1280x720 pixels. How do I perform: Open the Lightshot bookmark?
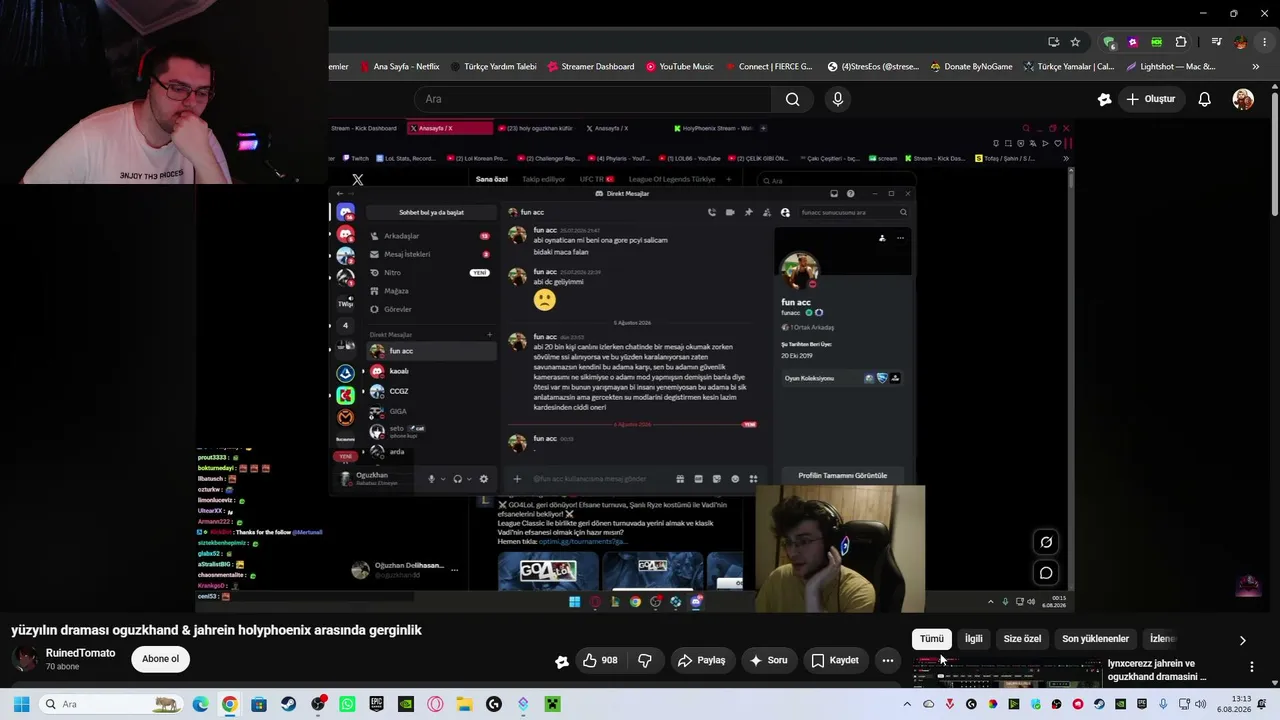(x=1170, y=67)
